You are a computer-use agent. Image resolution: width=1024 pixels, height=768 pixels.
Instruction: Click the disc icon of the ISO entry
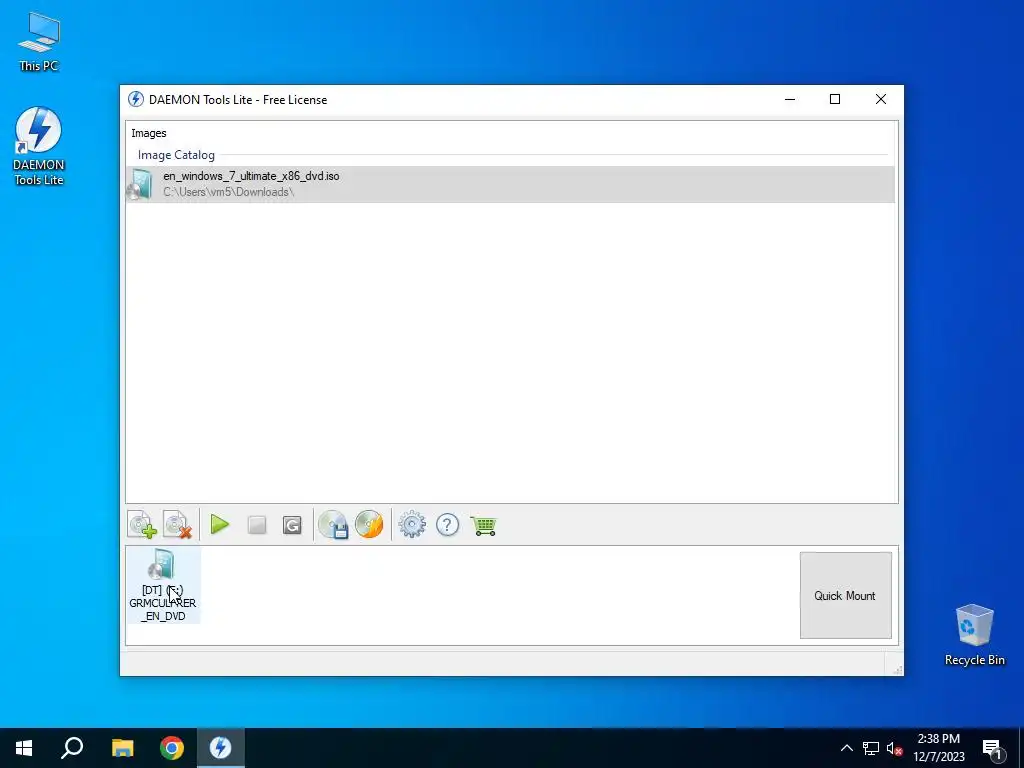[140, 184]
